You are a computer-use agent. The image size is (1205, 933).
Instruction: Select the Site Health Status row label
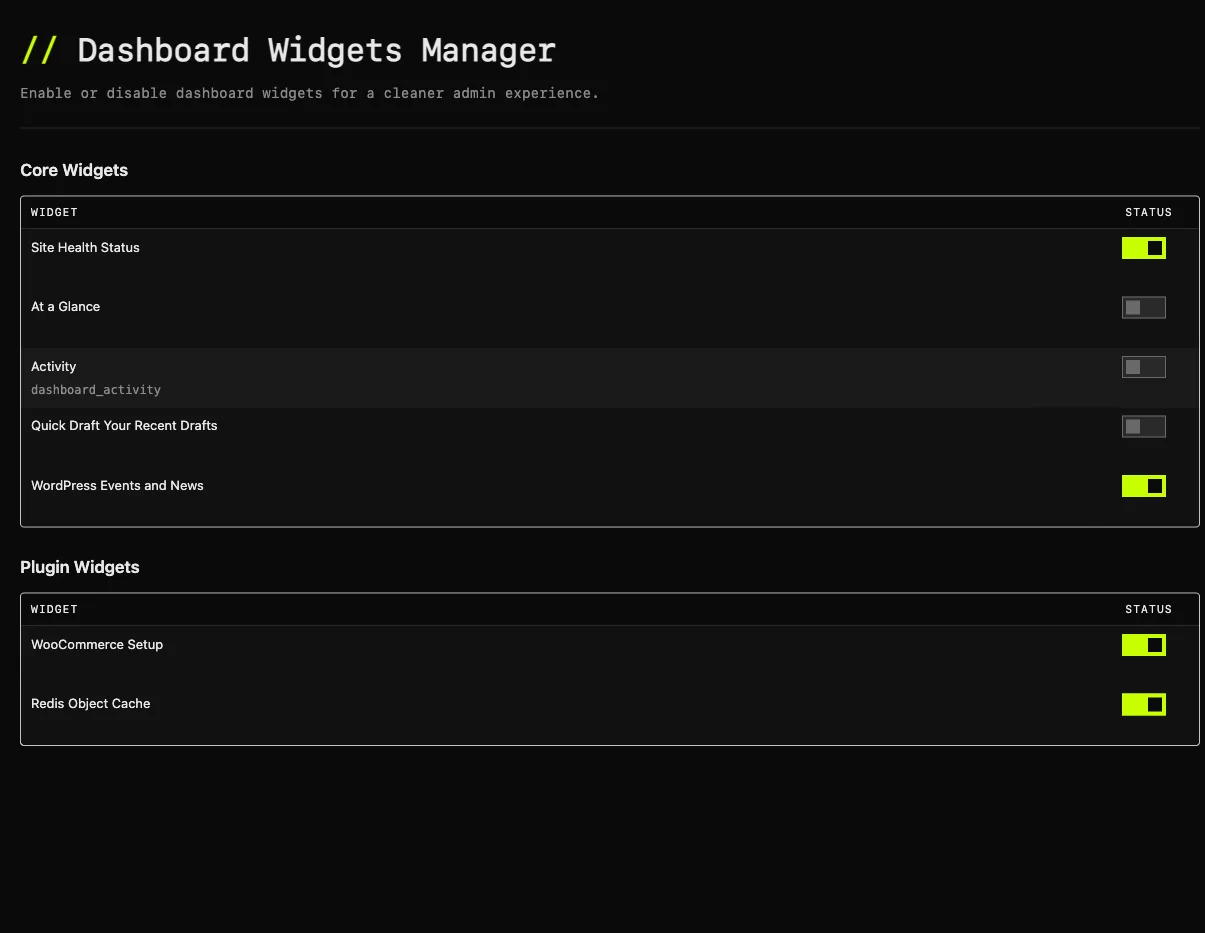coord(85,247)
